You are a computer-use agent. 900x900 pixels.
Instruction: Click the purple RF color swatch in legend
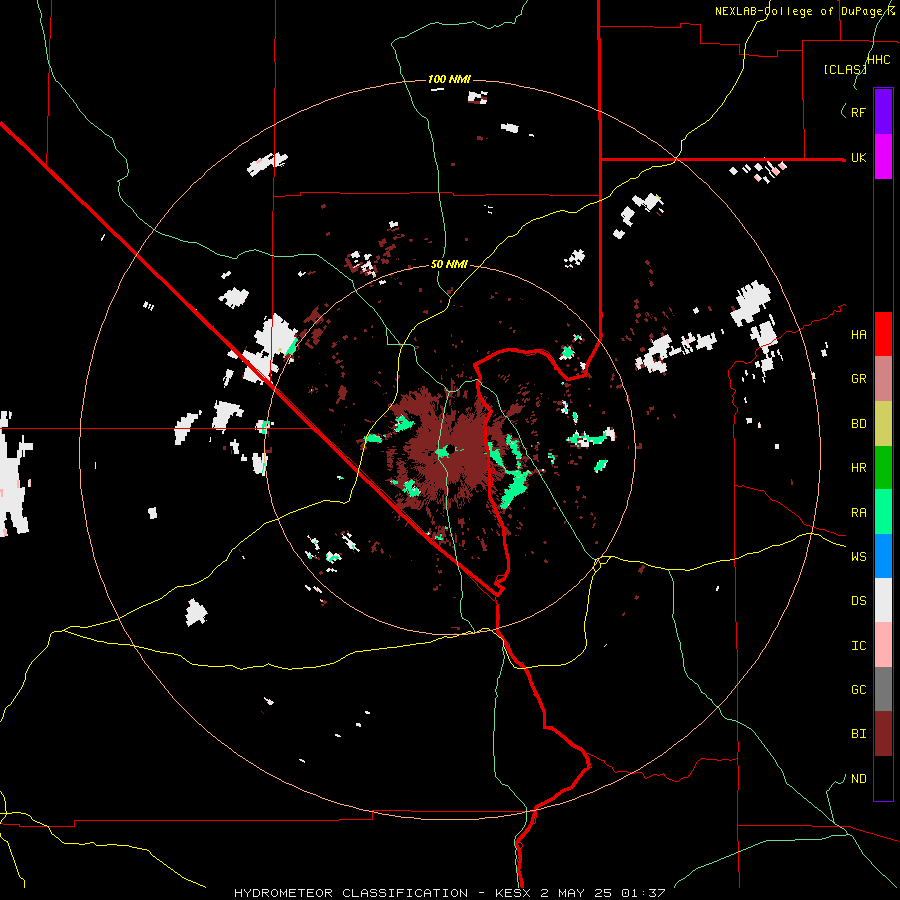[x=883, y=112]
